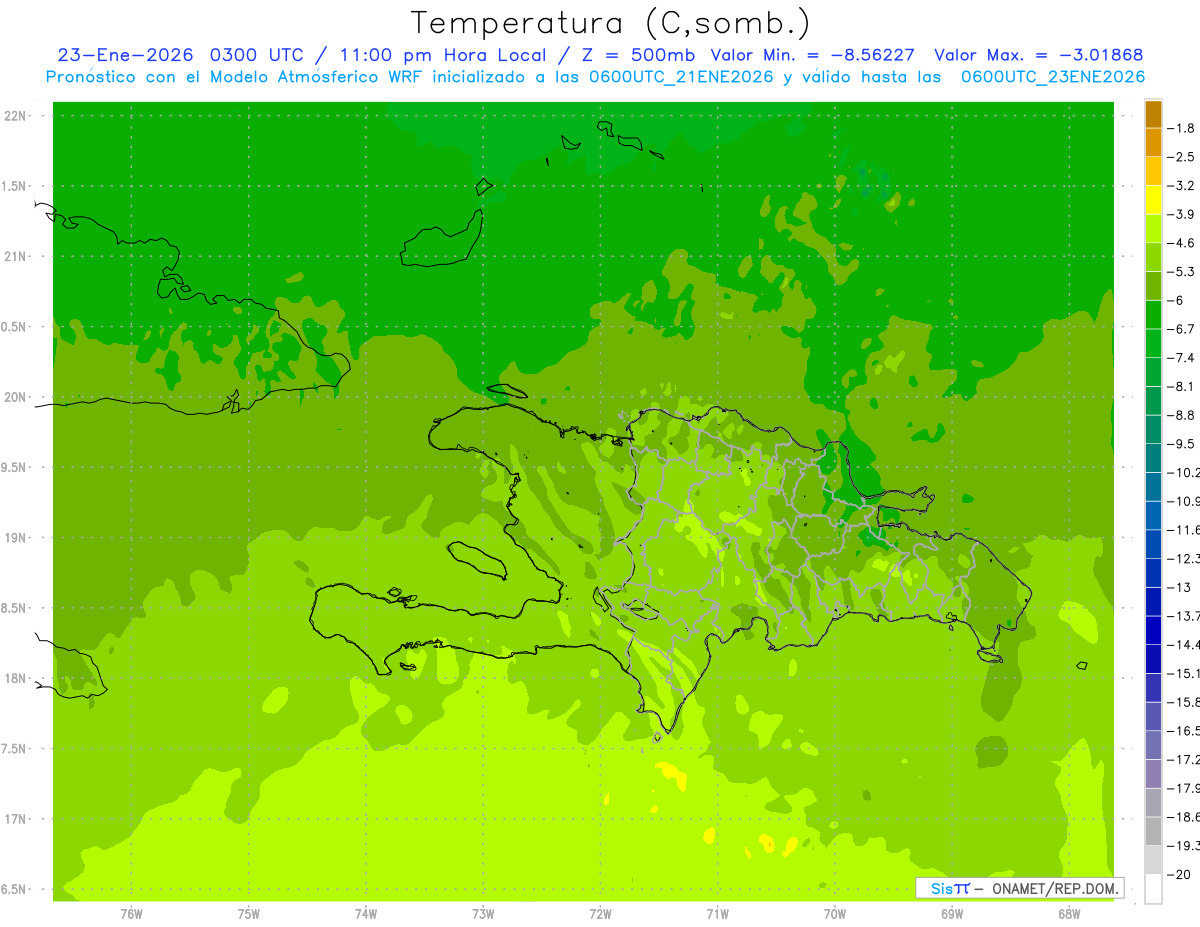Click the '70W' longitude label
The width and height of the screenshot is (1200, 927).
click(x=834, y=914)
